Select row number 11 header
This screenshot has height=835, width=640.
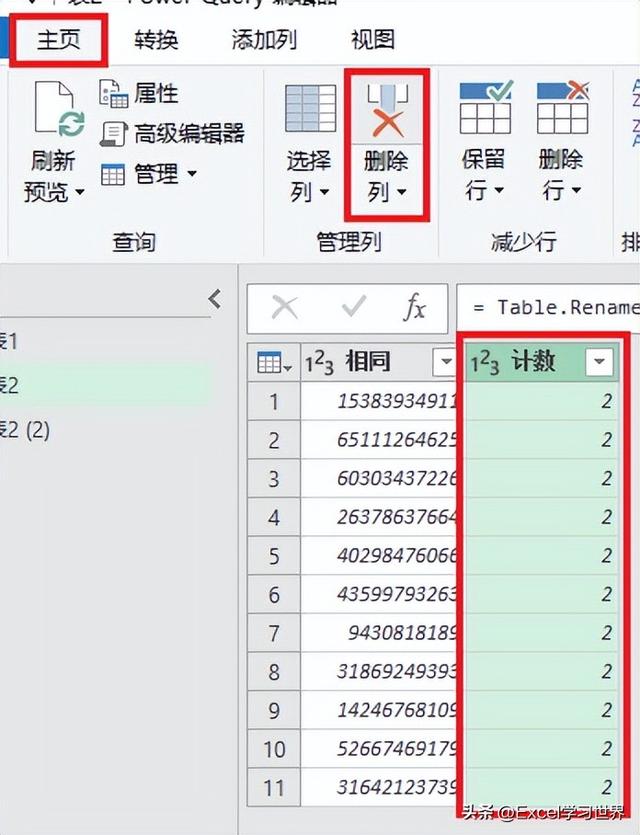[274, 788]
